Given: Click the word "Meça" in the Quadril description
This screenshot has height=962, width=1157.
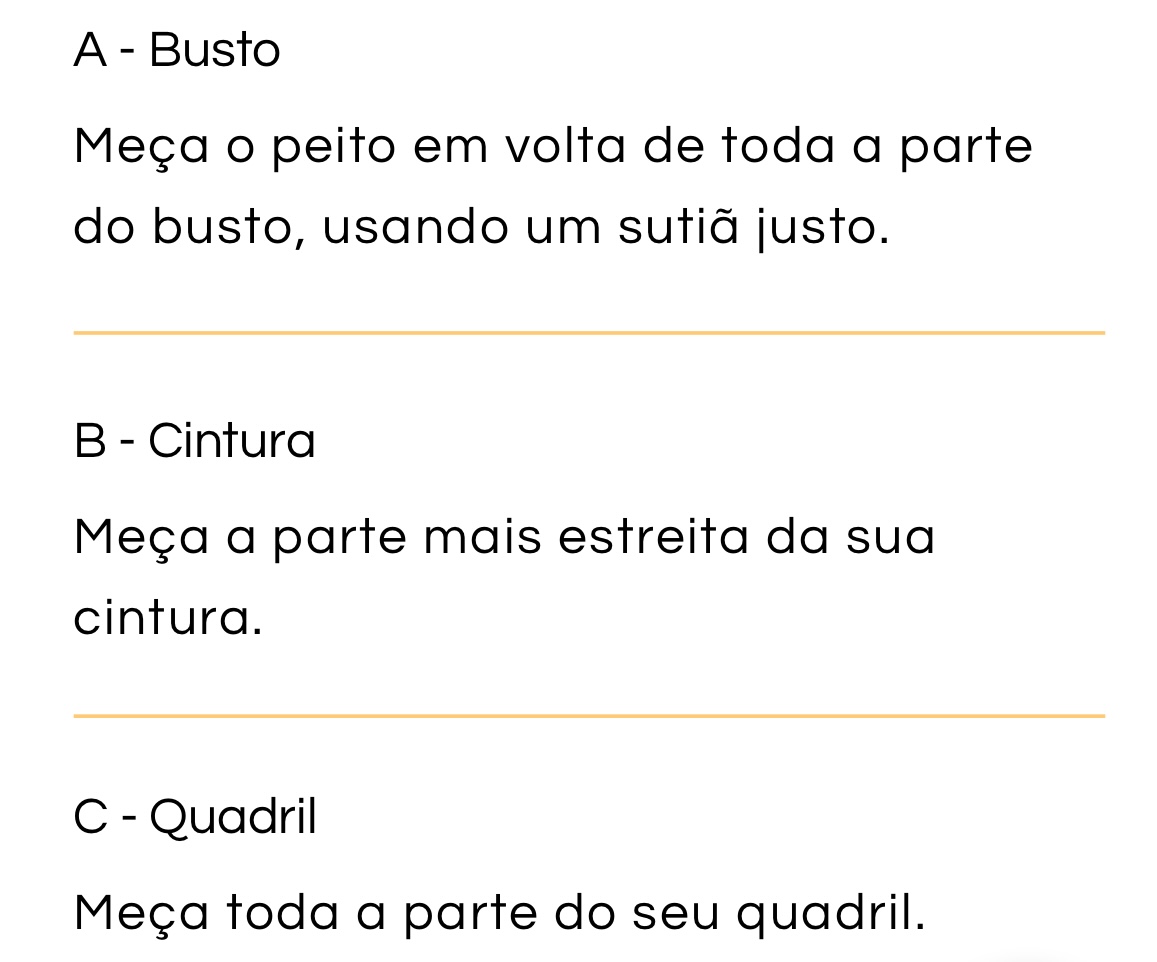Looking at the screenshot, I should [x=139, y=912].
